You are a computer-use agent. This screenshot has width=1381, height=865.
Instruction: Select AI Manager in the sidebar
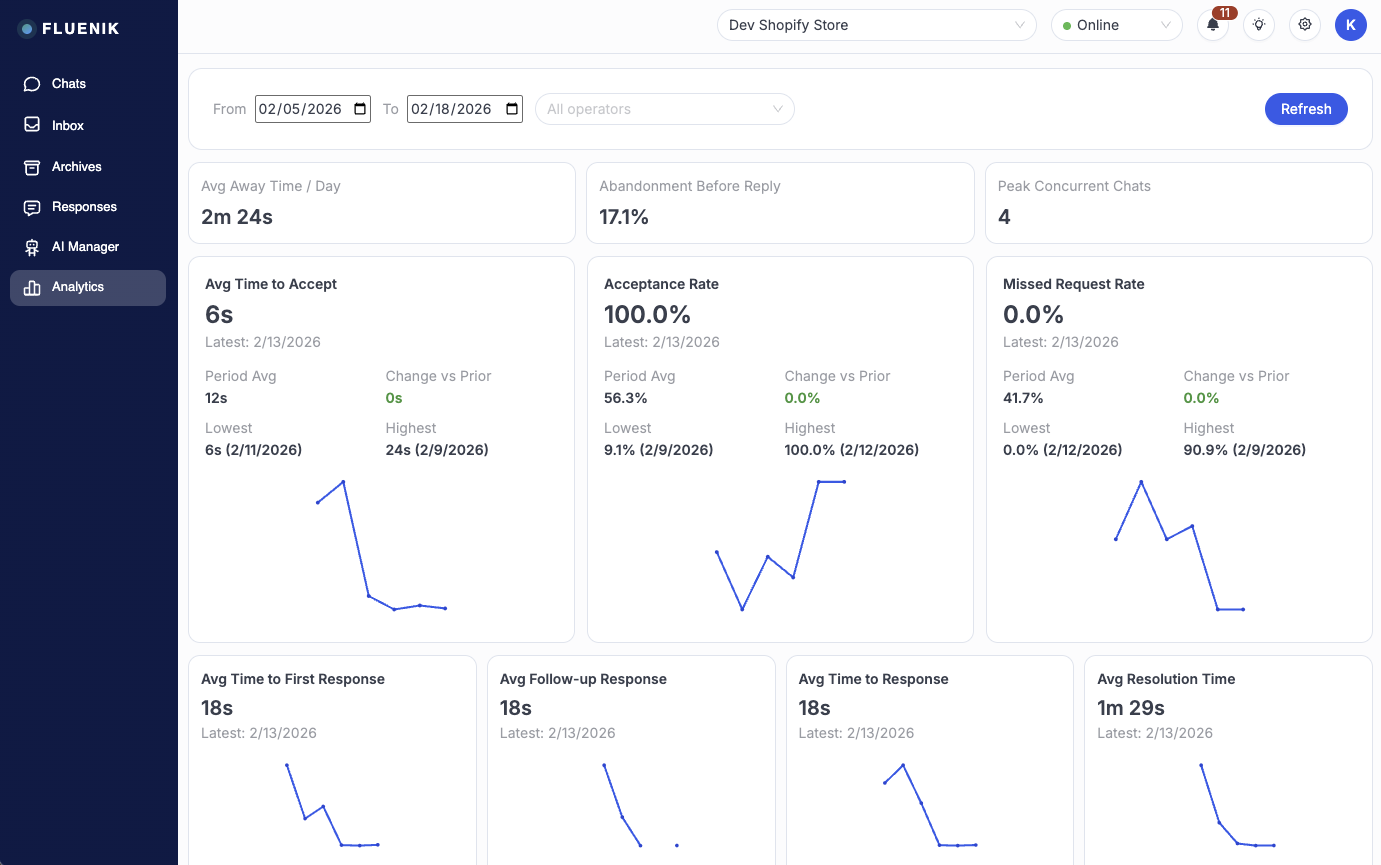pos(86,247)
